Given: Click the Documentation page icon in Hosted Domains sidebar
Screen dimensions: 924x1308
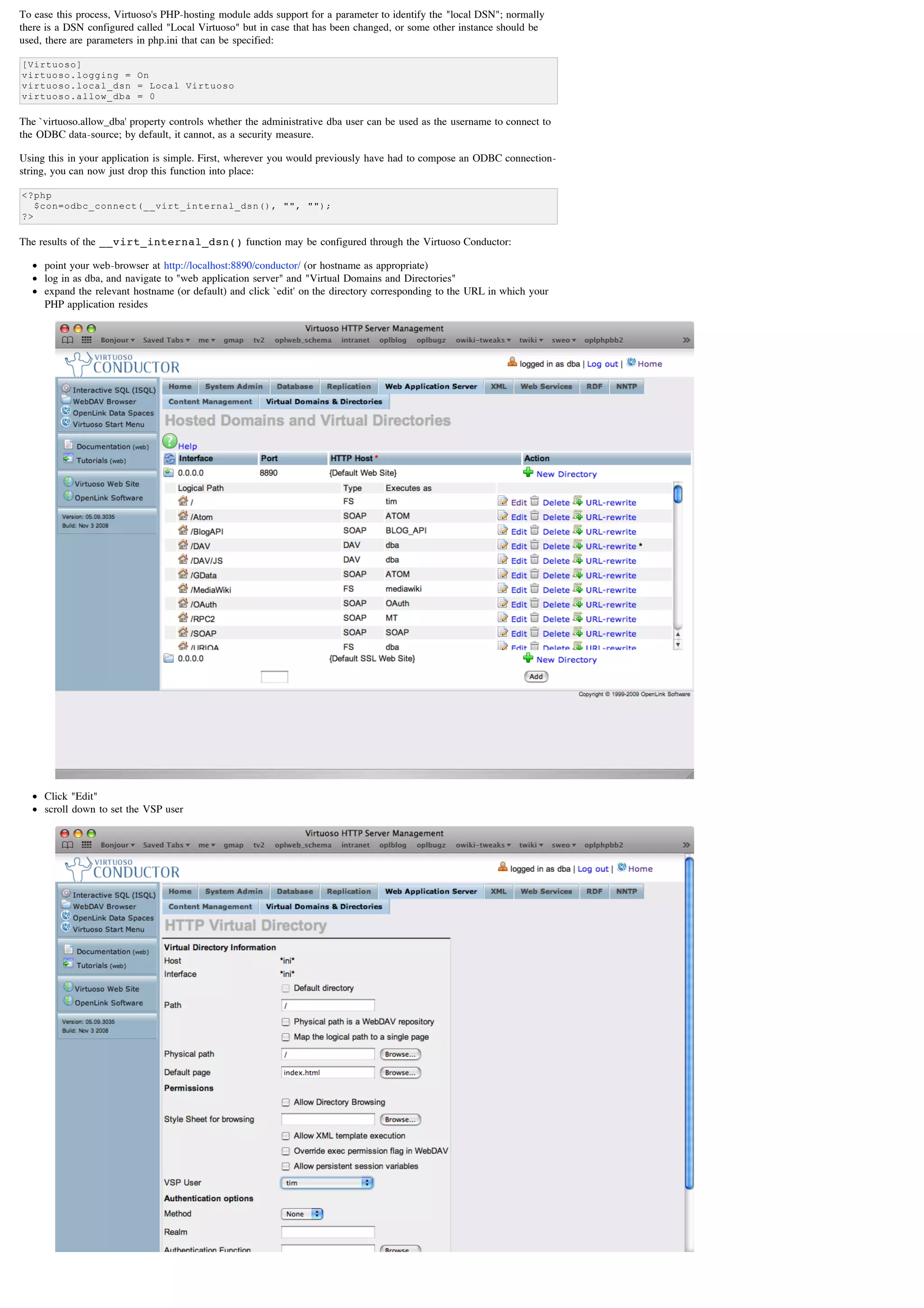Looking at the screenshot, I should coord(68,445).
